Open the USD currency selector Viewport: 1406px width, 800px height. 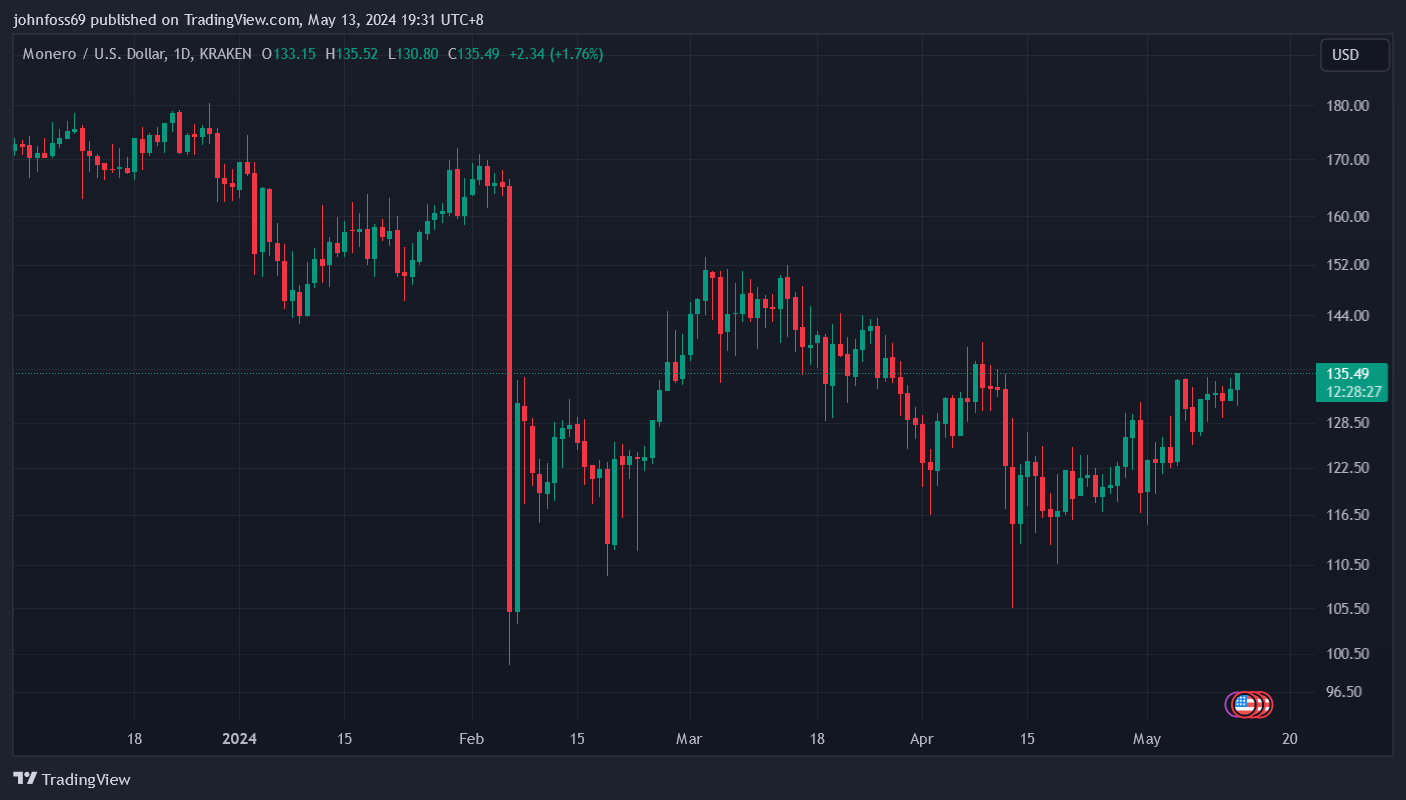click(1355, 55)
